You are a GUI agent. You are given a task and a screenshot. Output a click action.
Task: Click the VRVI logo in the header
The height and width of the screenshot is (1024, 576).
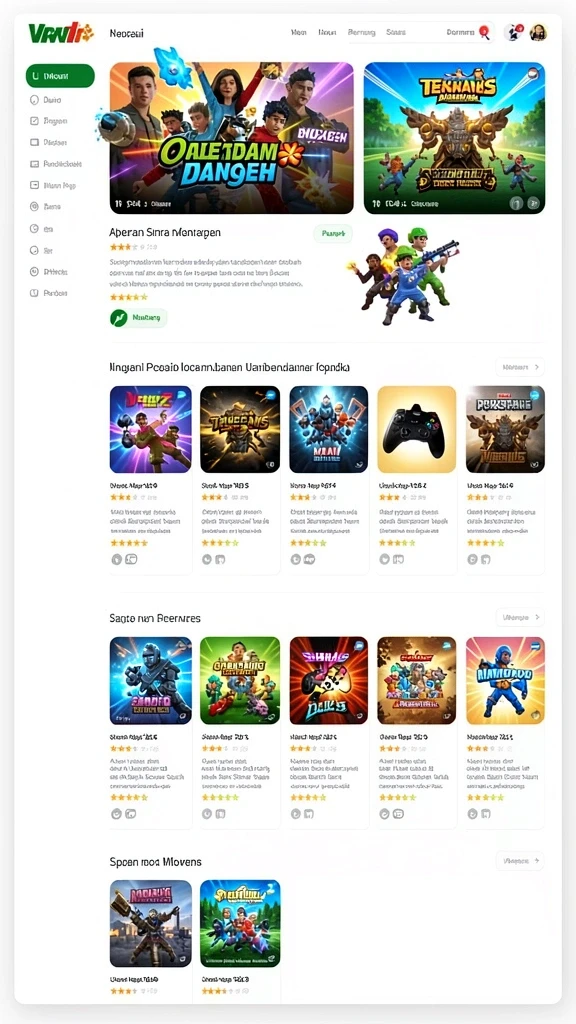(61, 32)
